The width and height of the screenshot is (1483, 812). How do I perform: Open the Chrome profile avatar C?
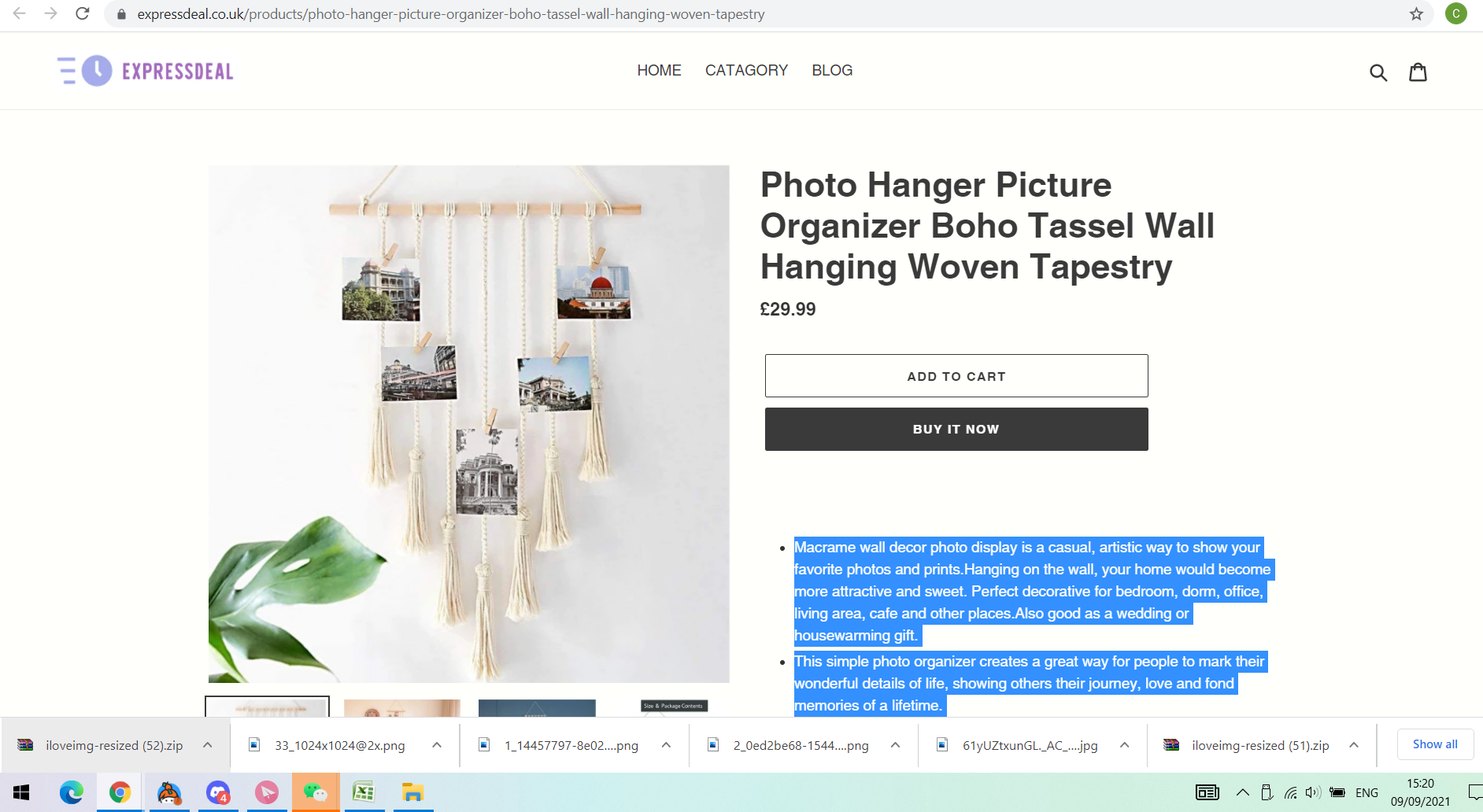1455,13
